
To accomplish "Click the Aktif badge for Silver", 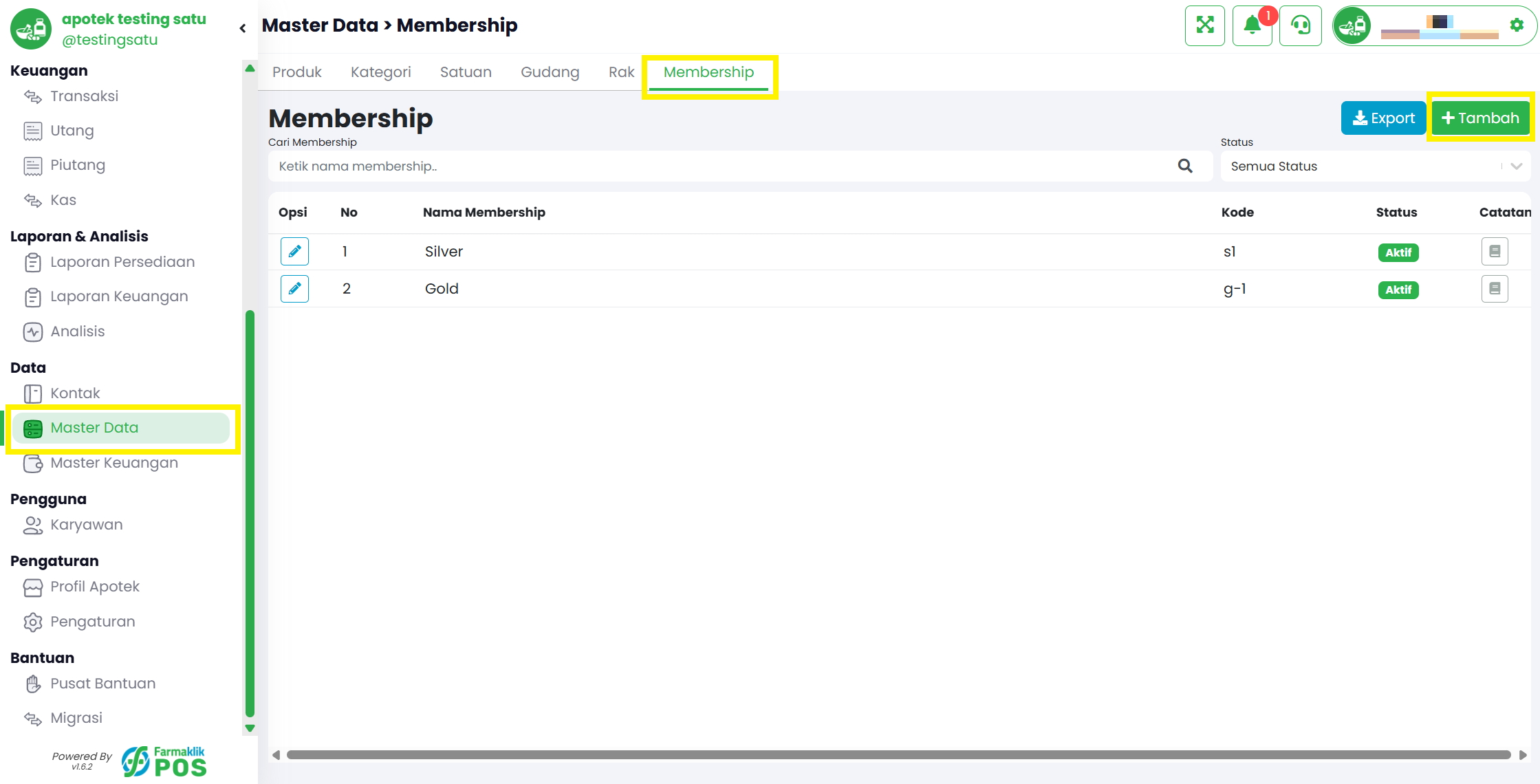I will click(x=1398, y=253).
